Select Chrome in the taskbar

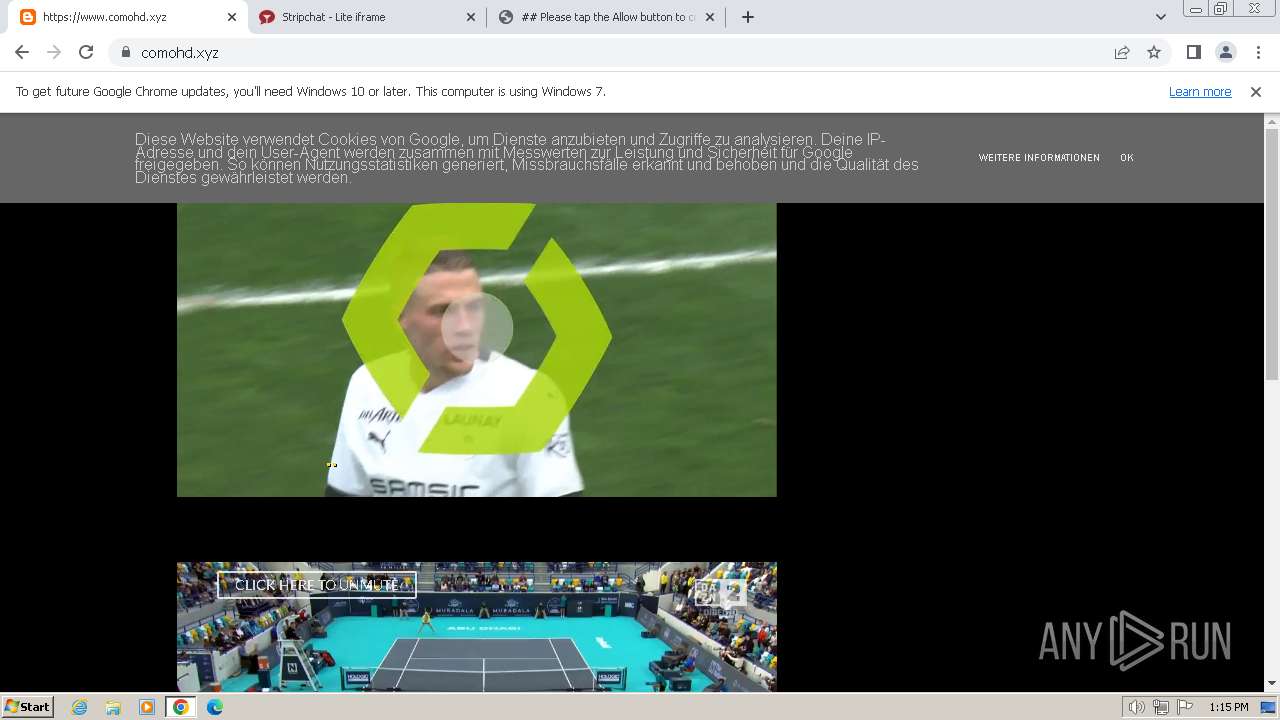point(181,707)
